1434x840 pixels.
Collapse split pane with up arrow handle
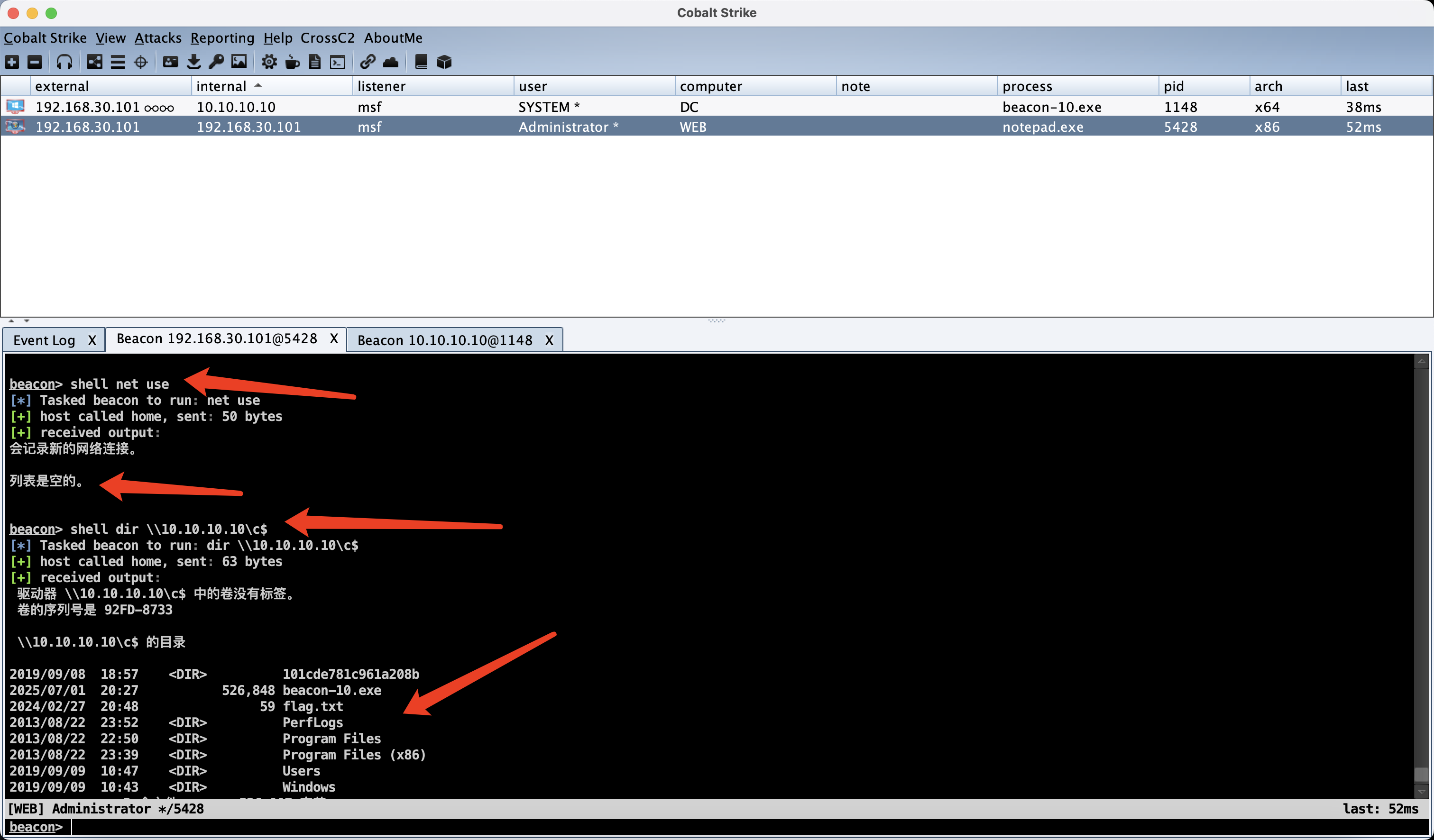tap(11, 321)
